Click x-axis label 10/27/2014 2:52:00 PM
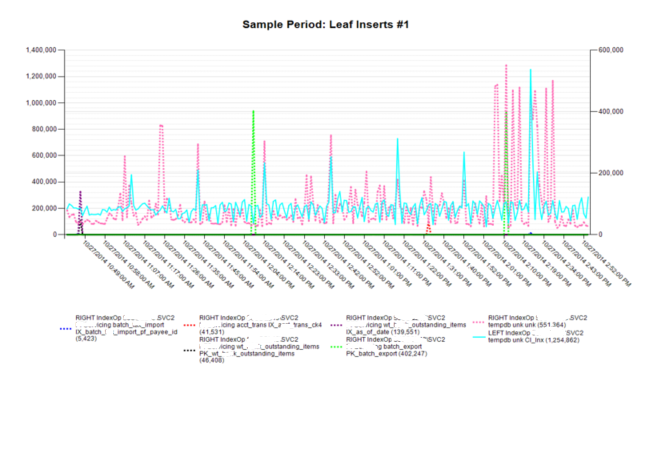Image resolution: width=651 pixels, height=465 pixels. (607, 263)
